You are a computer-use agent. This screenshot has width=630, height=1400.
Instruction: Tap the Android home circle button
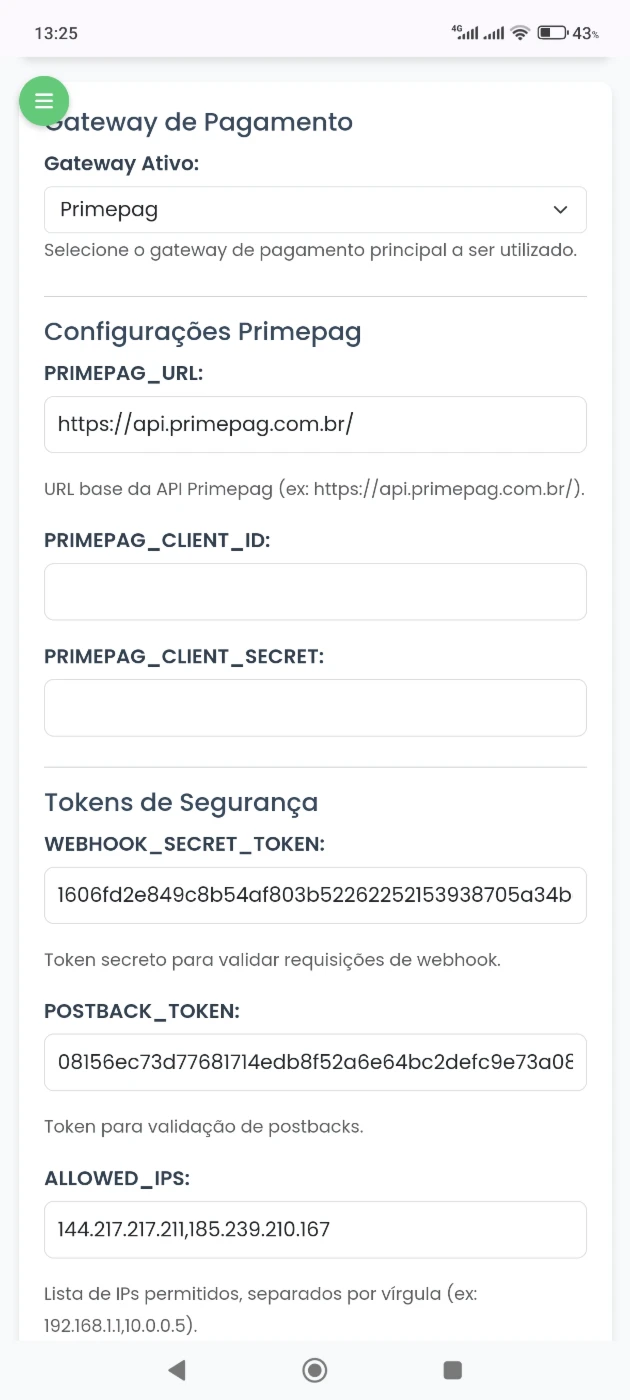pyautogui.click(x=315, y=1369)
